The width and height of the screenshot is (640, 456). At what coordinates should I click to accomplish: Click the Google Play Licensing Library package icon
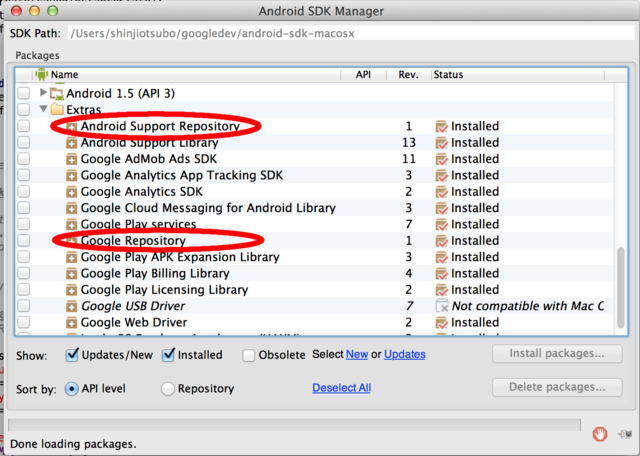tap(71, 290)
